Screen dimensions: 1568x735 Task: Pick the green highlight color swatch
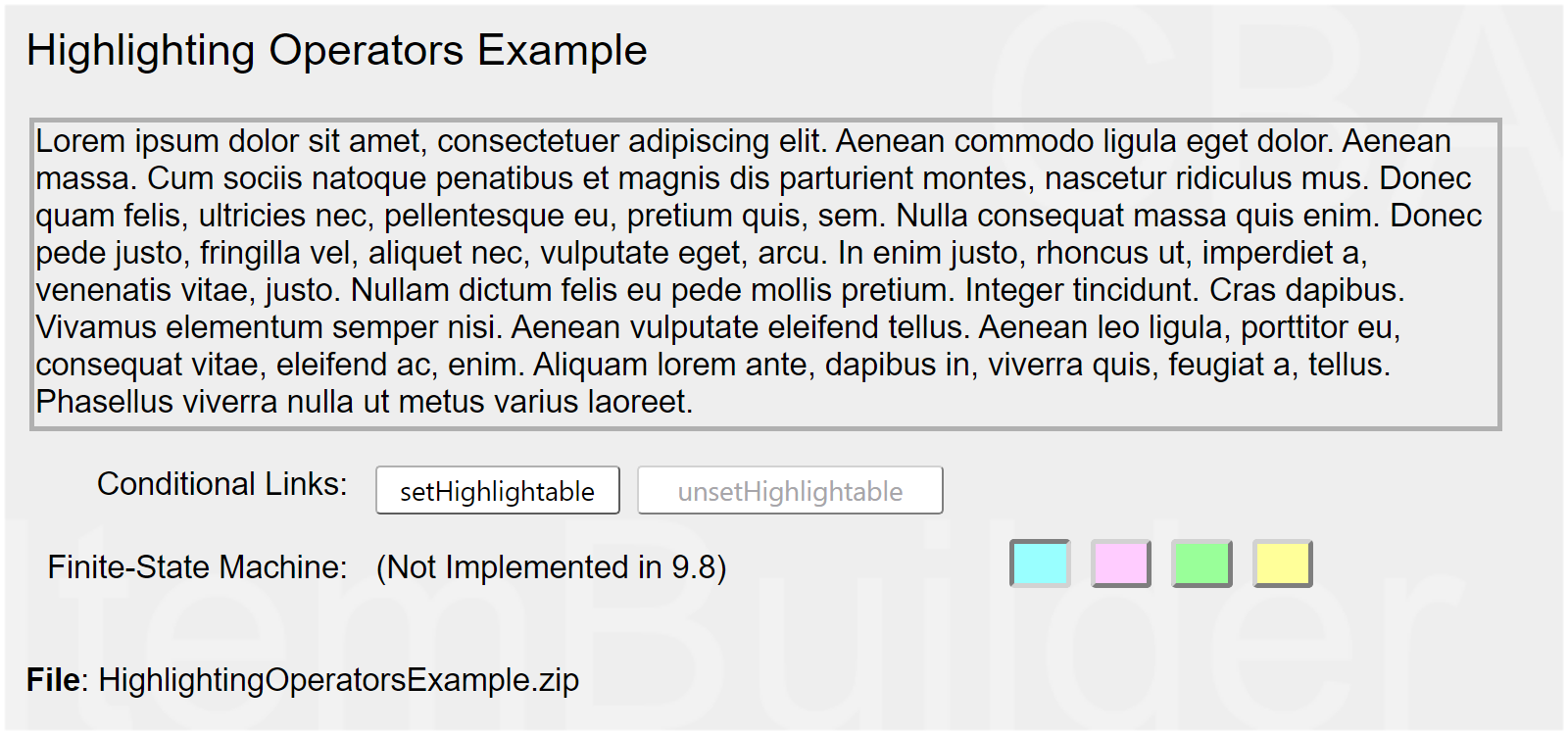click(x=1201, y=563)
